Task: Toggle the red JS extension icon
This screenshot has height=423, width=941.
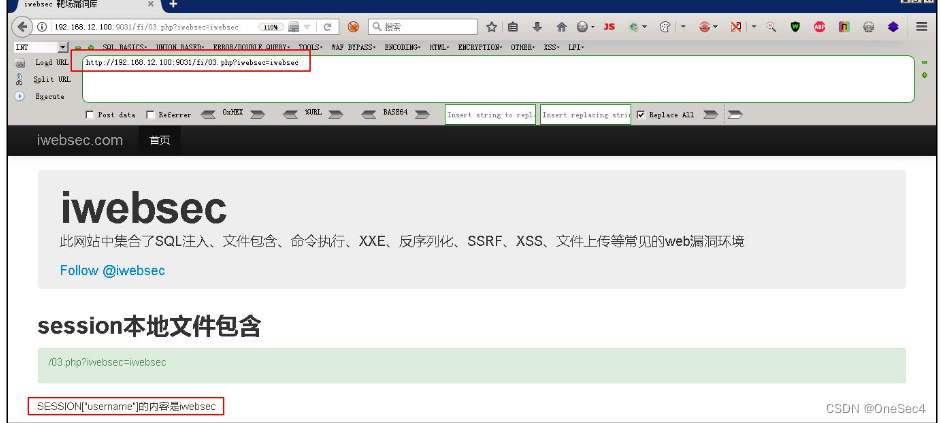Action: [x=609, y=27]
